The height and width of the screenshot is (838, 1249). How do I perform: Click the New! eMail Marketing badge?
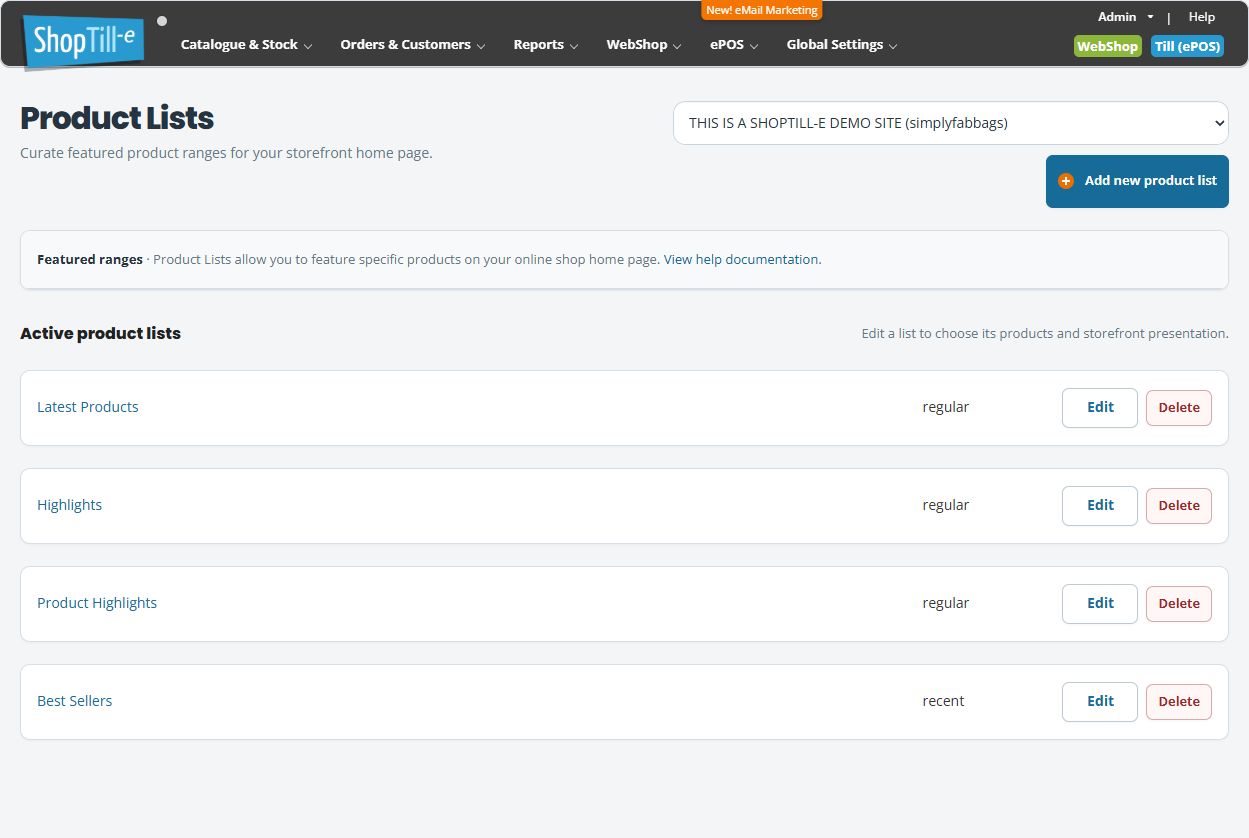(x=762, y=10)
